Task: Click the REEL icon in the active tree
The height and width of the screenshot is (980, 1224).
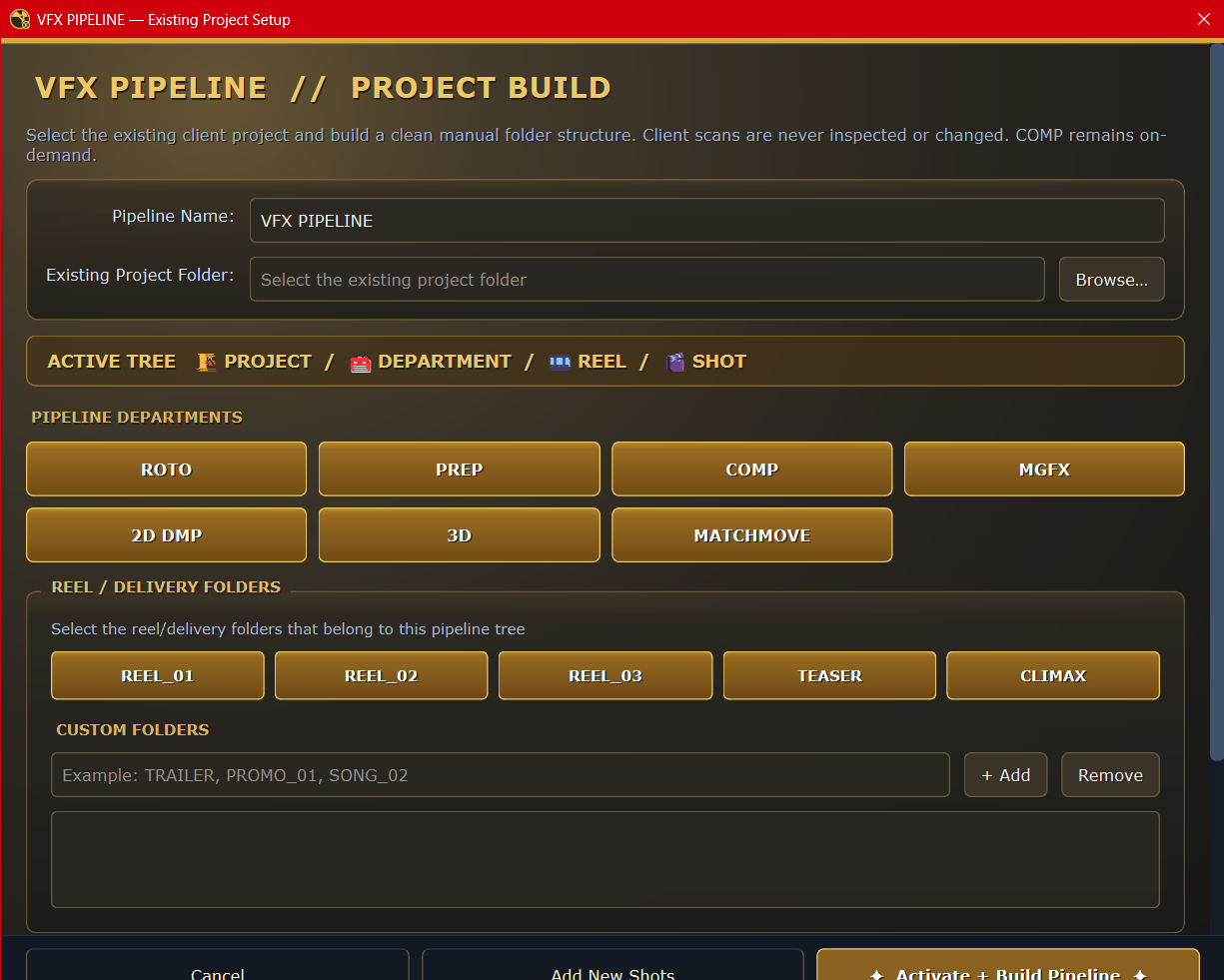Action: (x=561, y=363)
